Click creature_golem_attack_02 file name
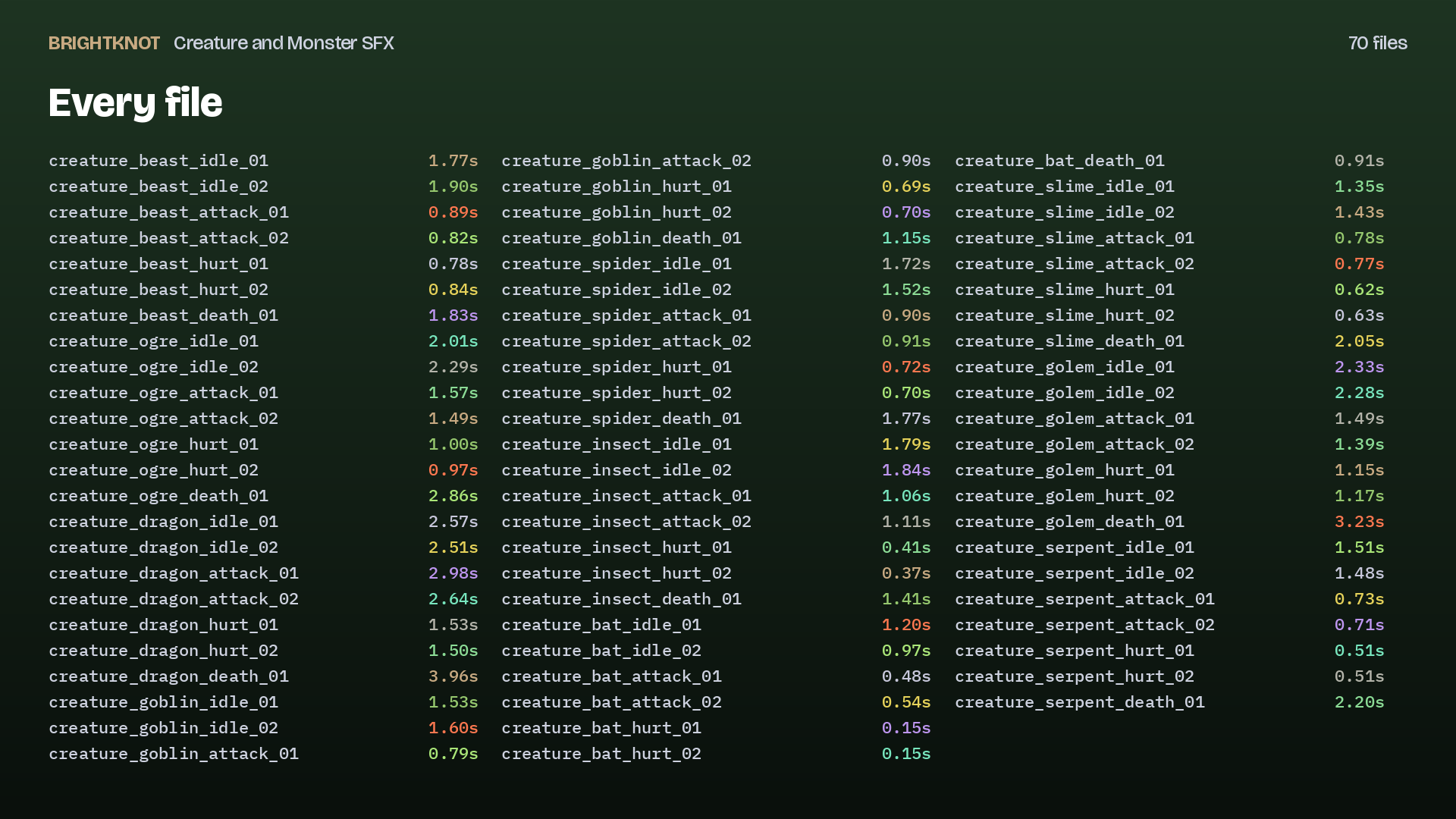The width and height of the screenshot is (1456, 819). (1075, 444)
